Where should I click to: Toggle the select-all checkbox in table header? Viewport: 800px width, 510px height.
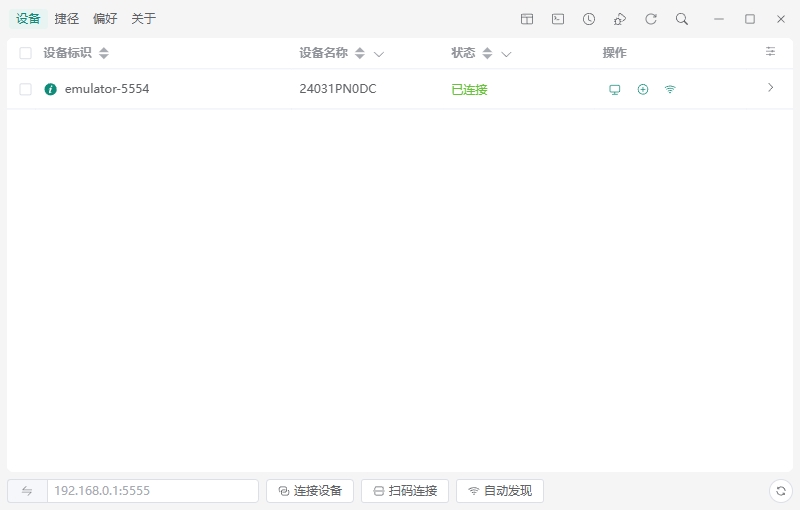click(26, 53)
